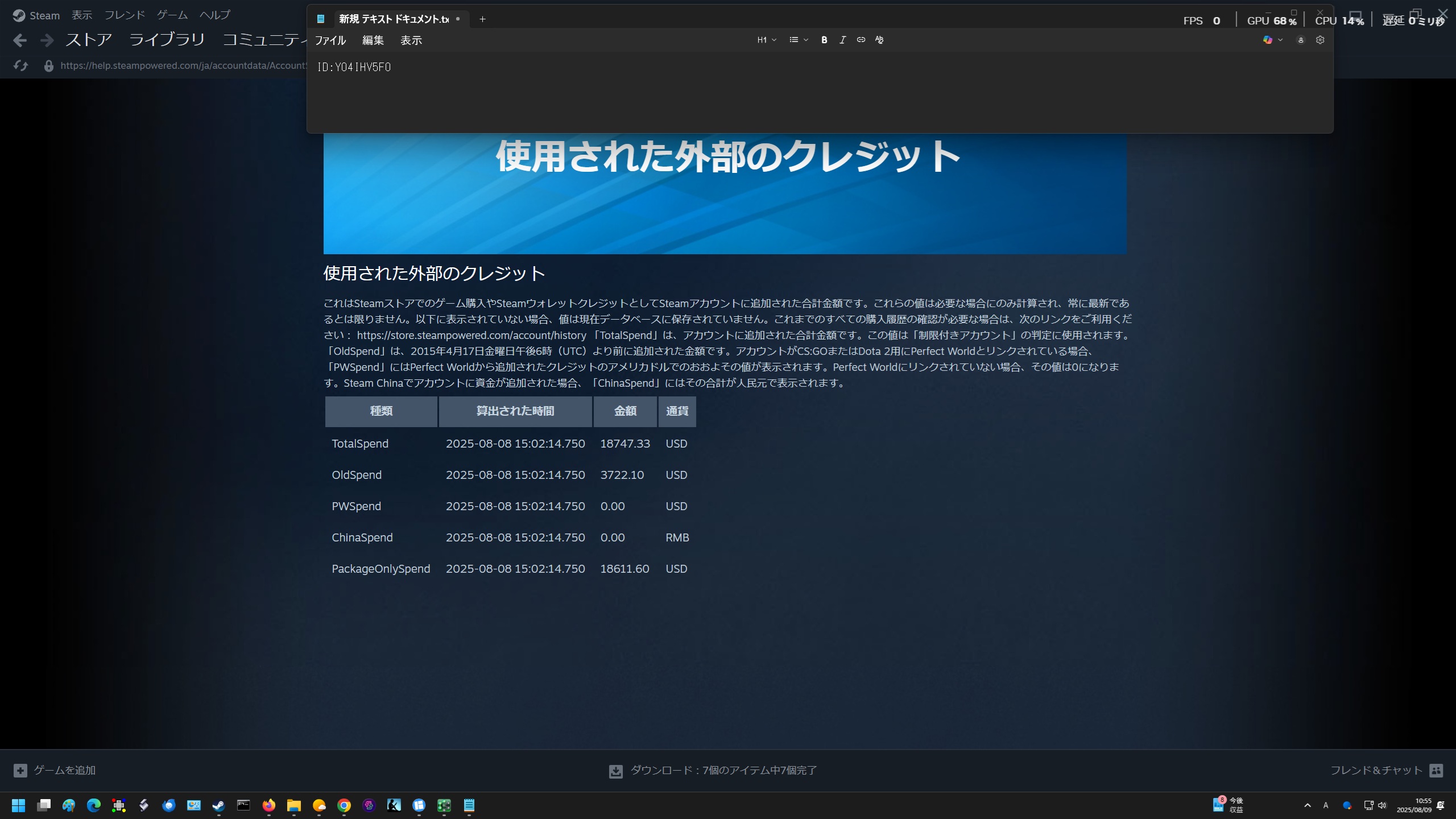Click the Friends & Chat grid icon

(x=1436, y=771)
